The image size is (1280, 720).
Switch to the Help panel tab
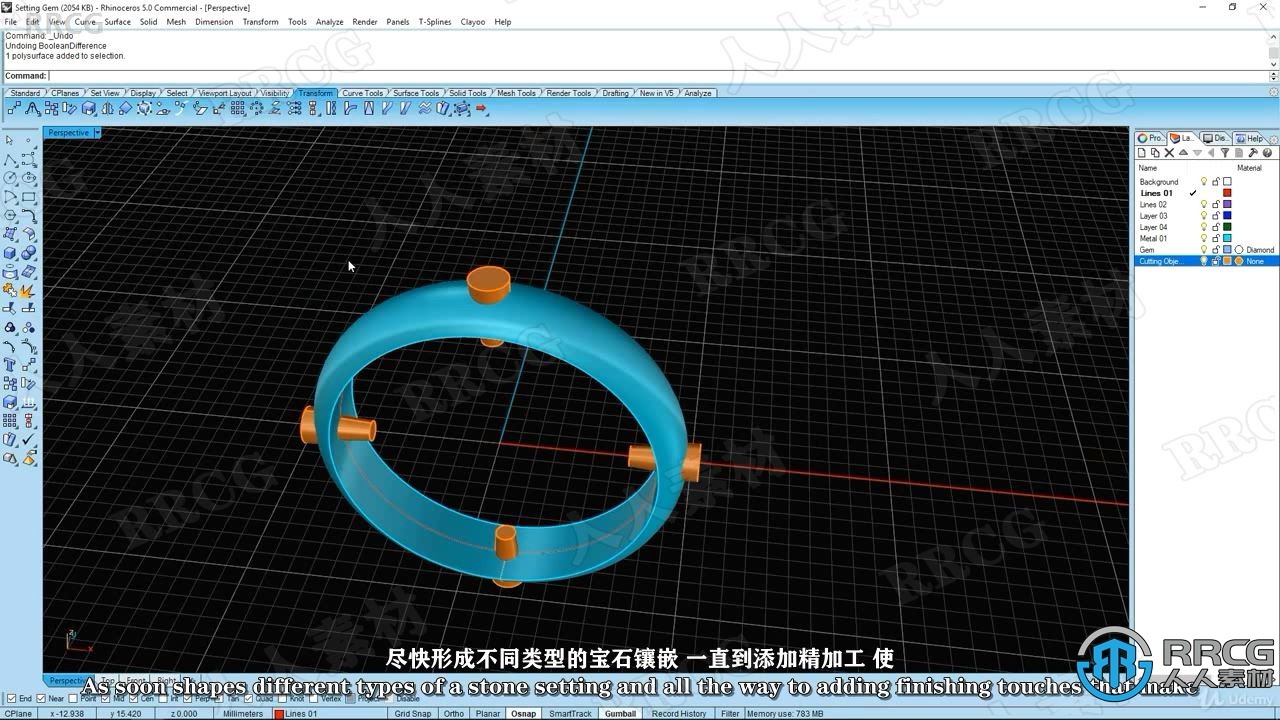click(1248, 138)
